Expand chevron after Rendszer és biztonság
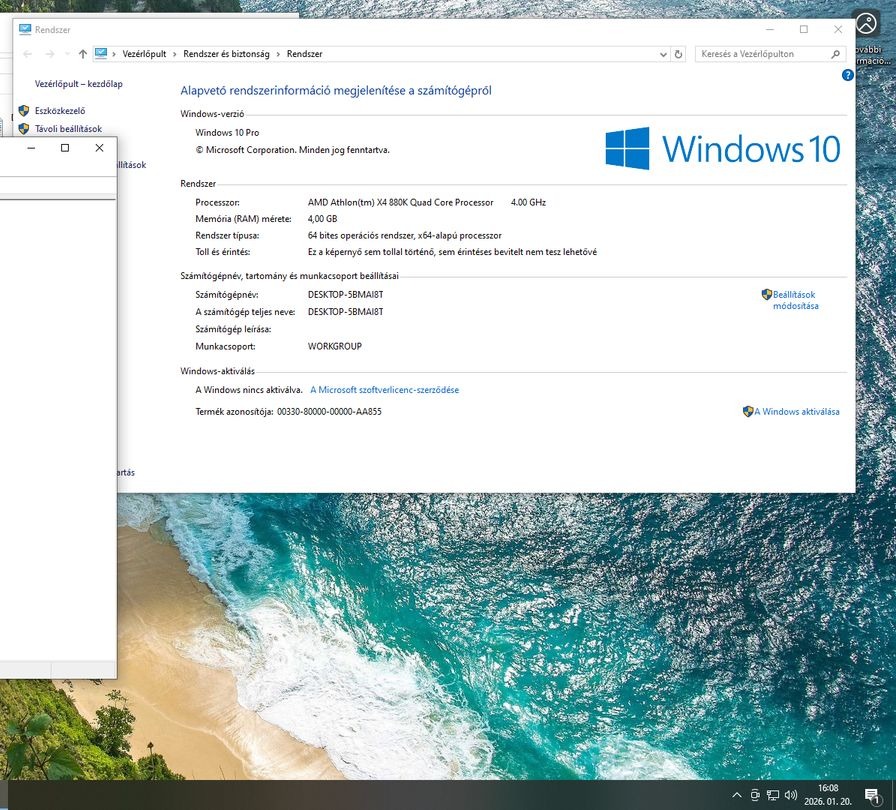The image size is (896, 810). tap(278, 54)
